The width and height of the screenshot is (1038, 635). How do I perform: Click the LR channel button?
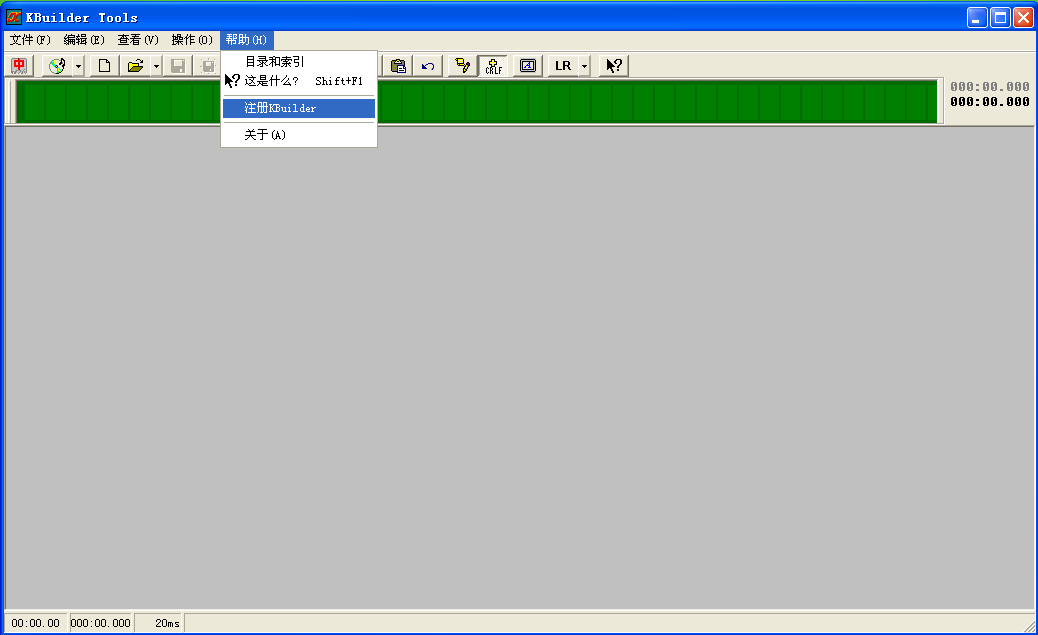click(x=563, y=66)
